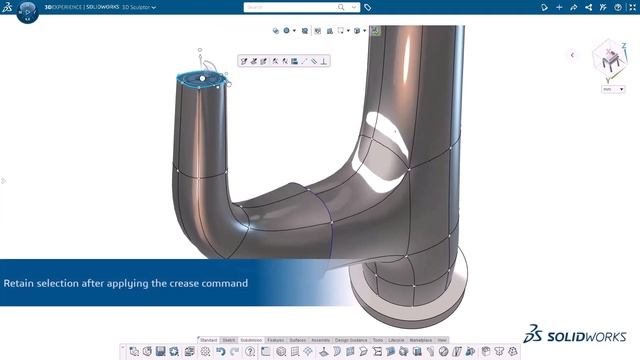Viewport: 640px width, 360px height.
Task: Expand the left side panel arrow
Action: (x=3, y=181)
